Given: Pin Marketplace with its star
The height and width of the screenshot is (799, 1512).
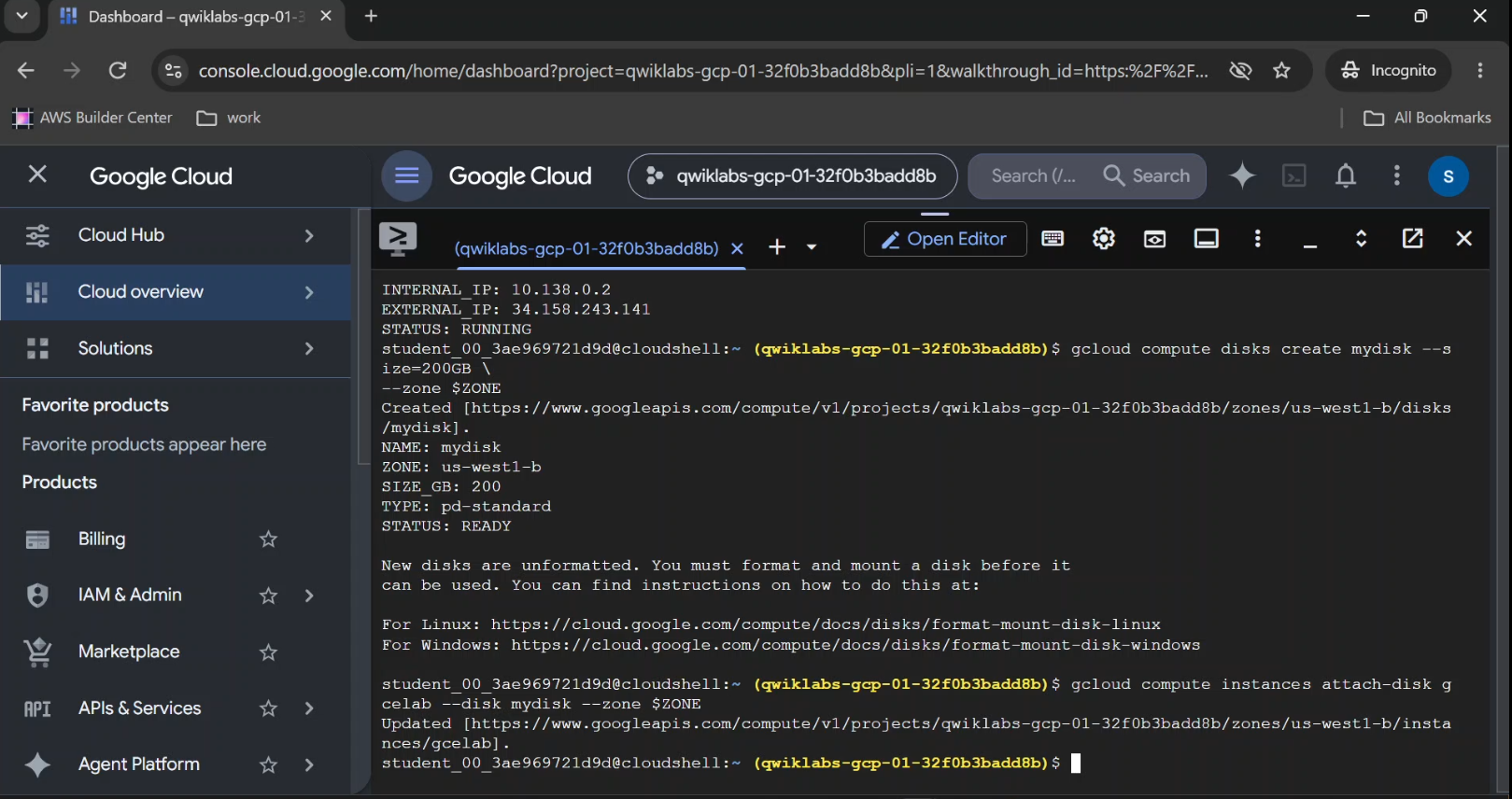Looking at the screenshot, I should 268,652.
